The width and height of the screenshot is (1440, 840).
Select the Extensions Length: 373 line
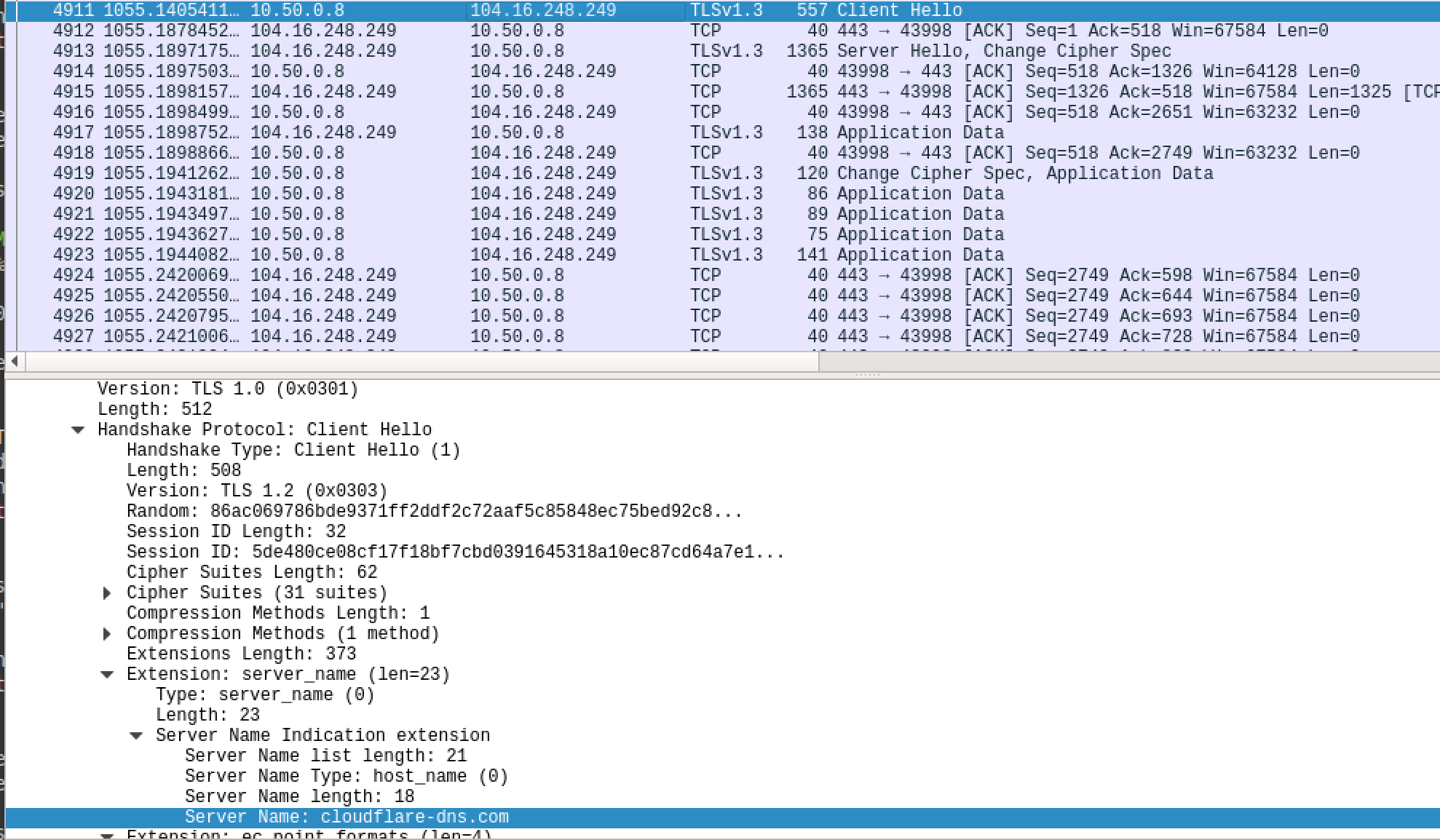[x=241, y=654]
